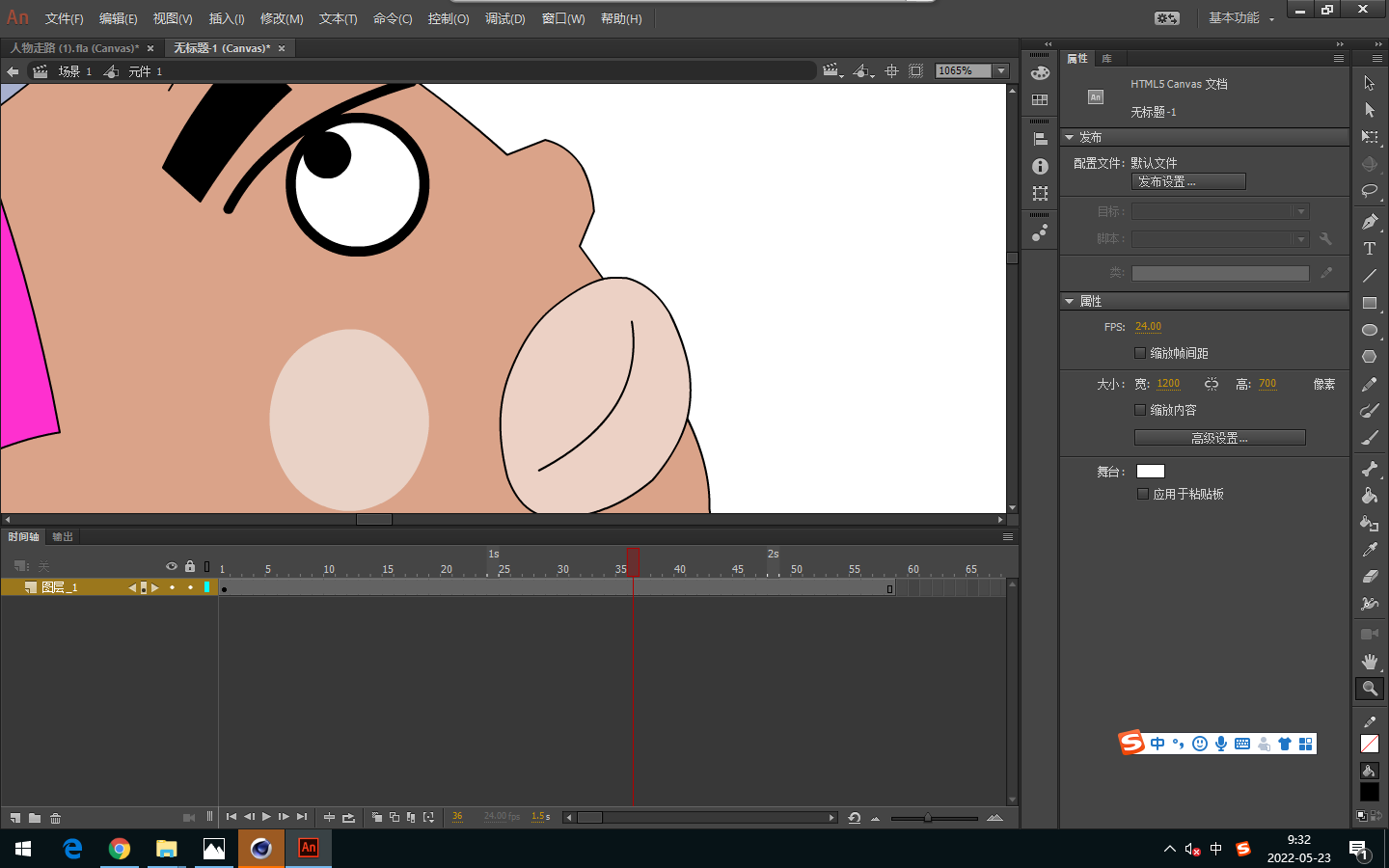The width and height of the screenshot is (1389, 868).
Task: Collapse the 发布 section
Action: (x=1069, y=138)
